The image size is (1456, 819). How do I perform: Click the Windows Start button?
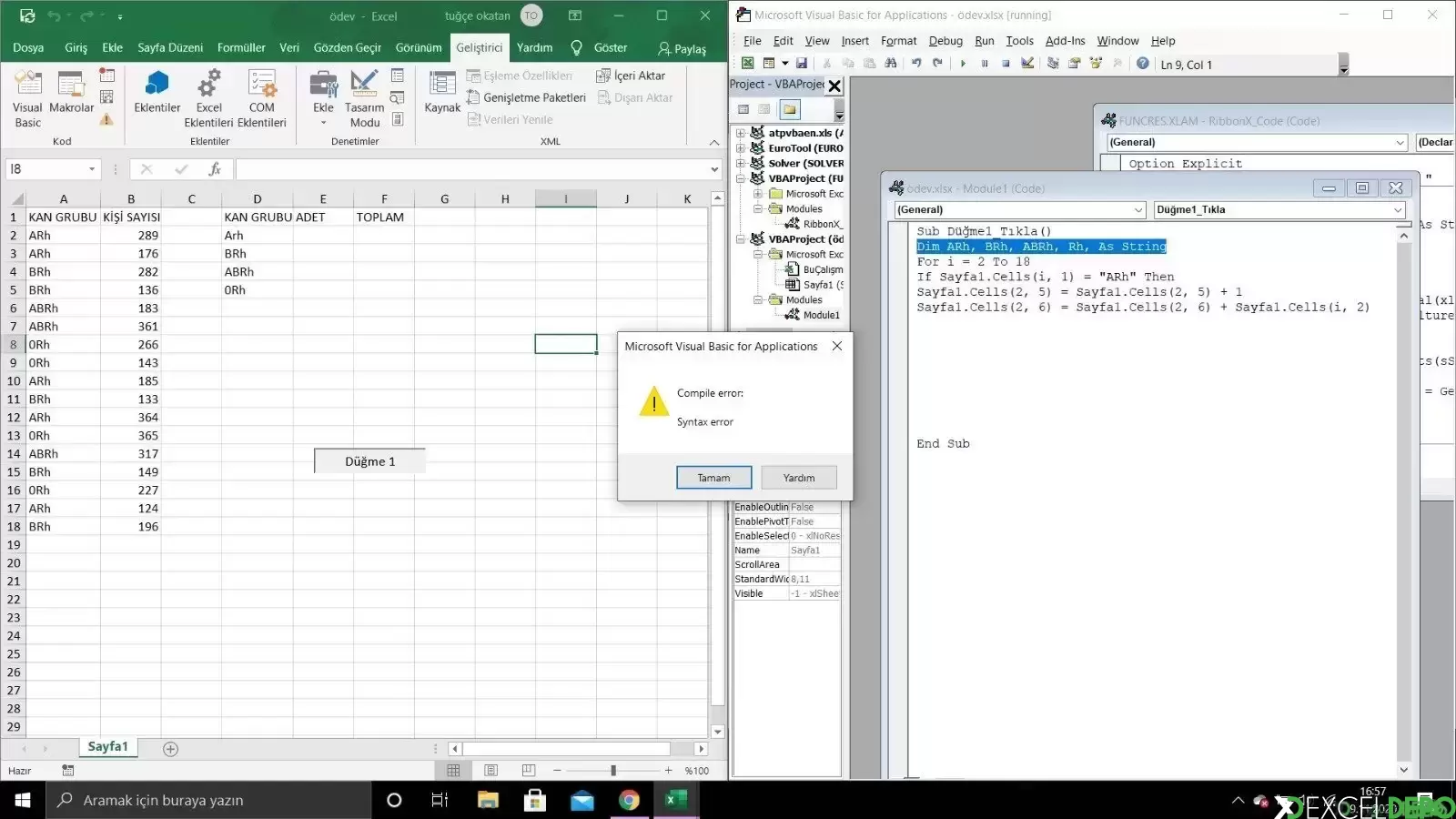tap(23, 800)
